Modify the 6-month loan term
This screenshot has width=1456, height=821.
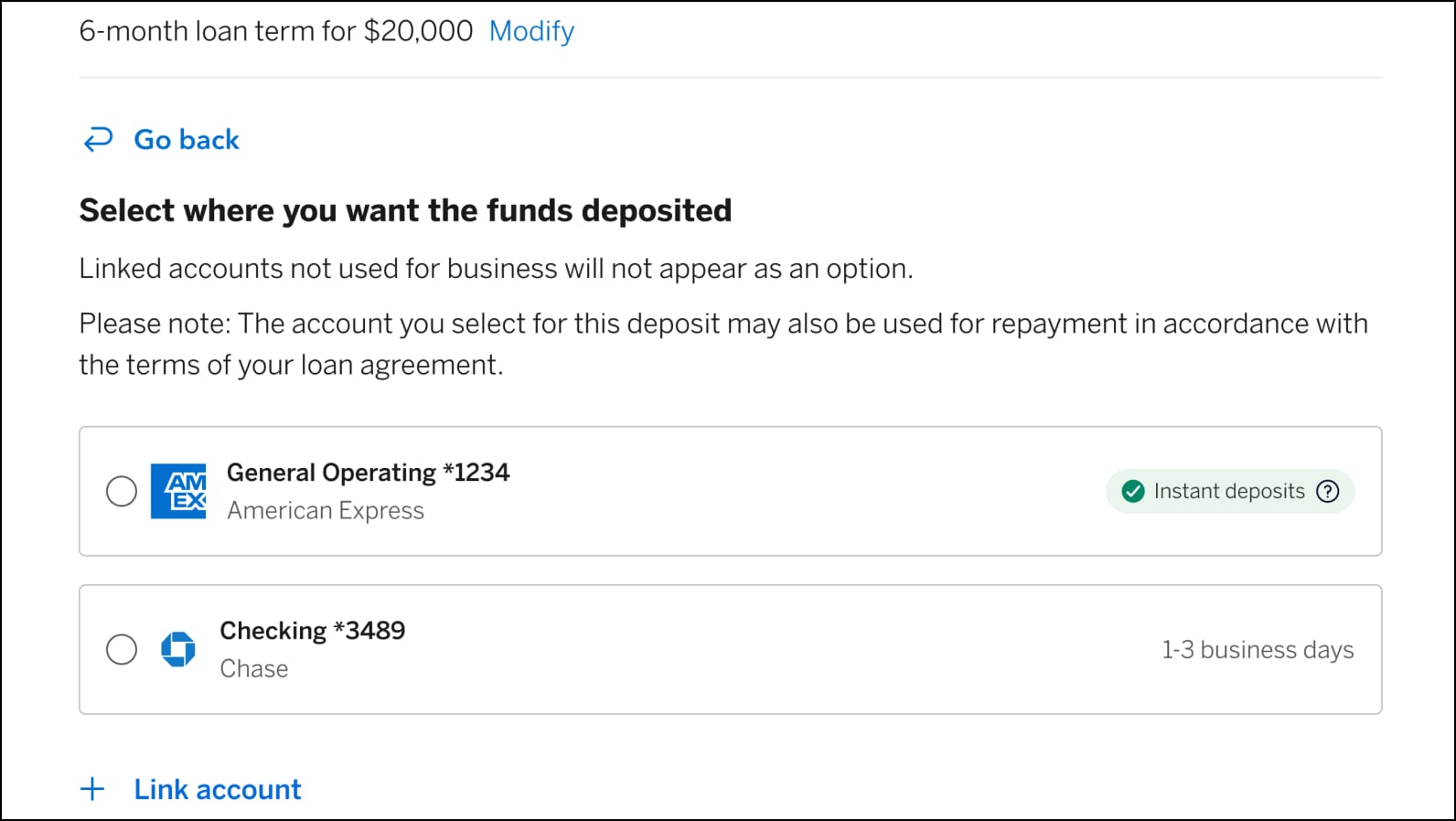531,31
